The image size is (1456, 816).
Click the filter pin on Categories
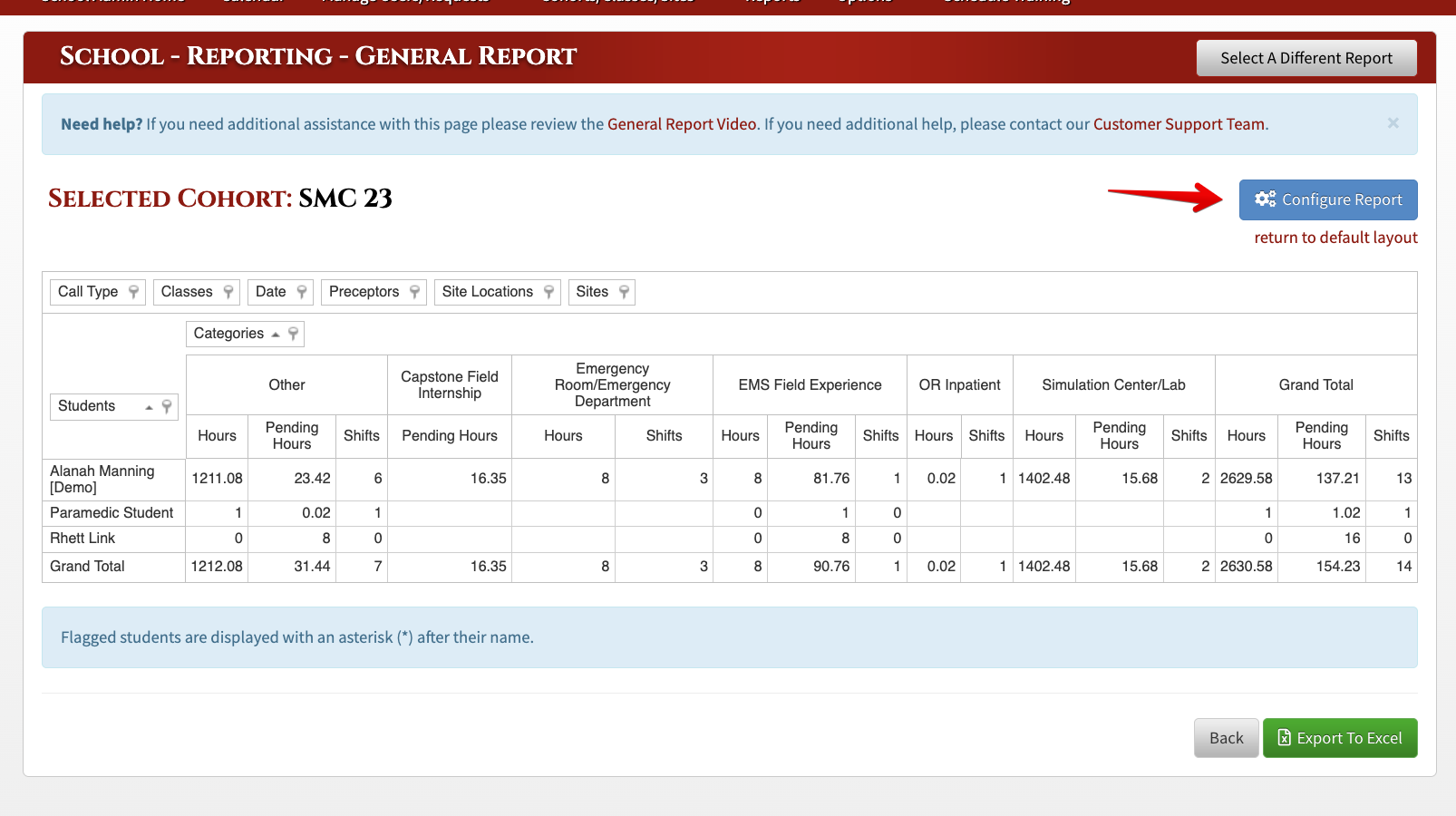click(293, 334)
